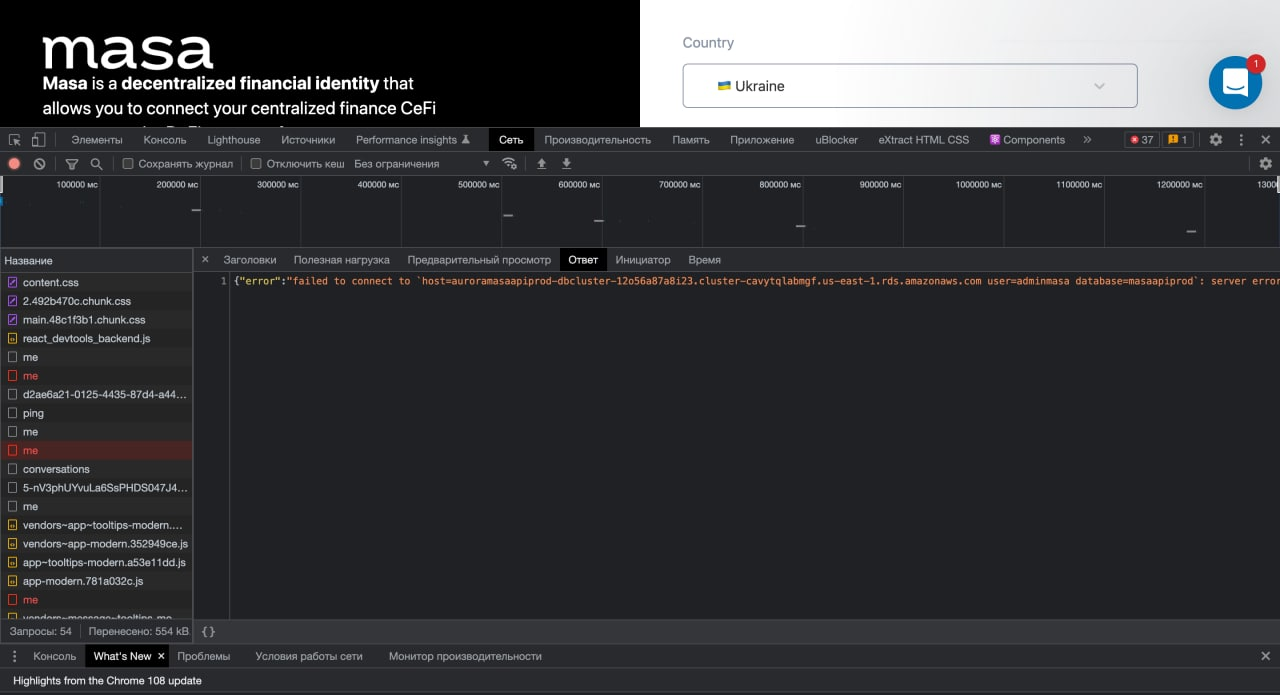Toggle checkbox next to content.css request

13,282
